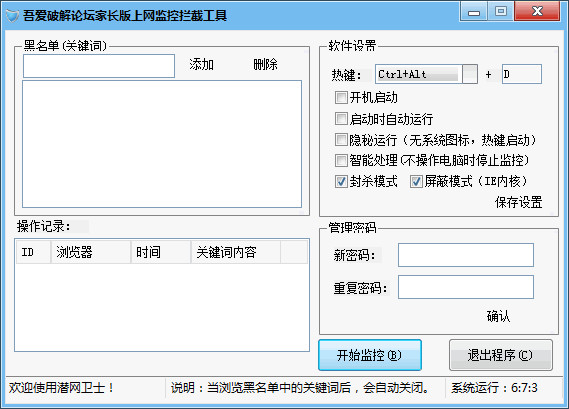Click status text 欢迎使用潜网卫士！
This screenshot has width=569, height=409.
(61, 388)
